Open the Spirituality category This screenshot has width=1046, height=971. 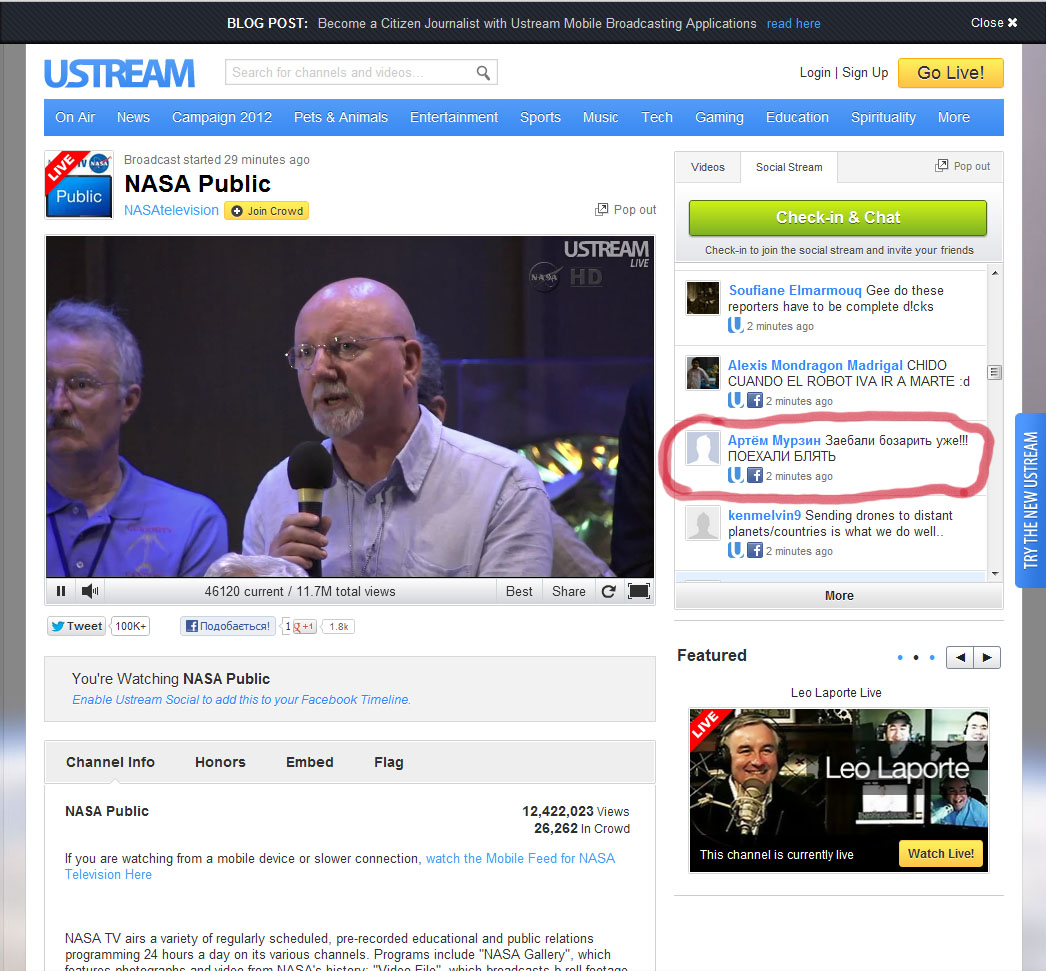(883, 117)
